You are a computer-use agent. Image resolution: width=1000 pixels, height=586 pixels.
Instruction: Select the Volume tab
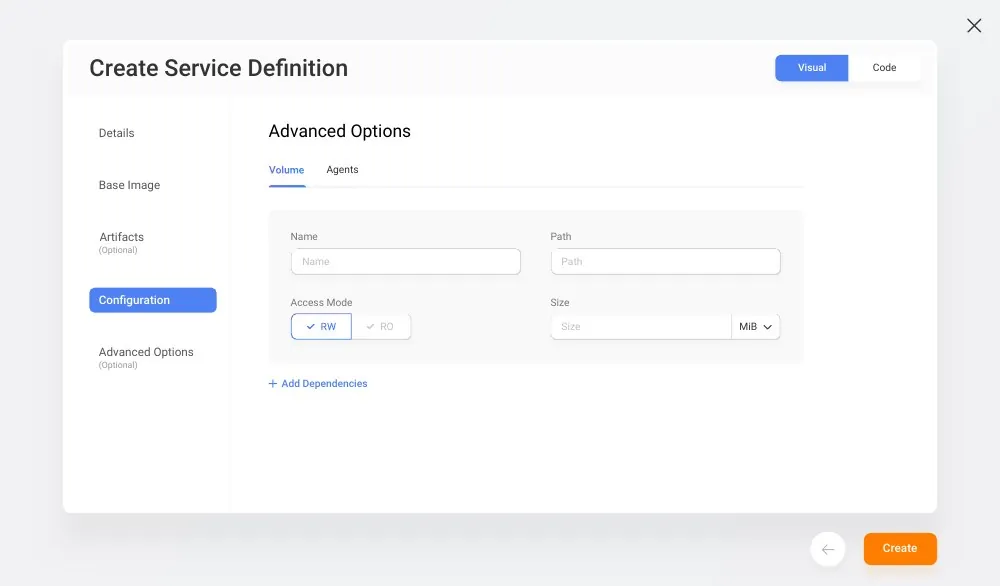[286, 170]
